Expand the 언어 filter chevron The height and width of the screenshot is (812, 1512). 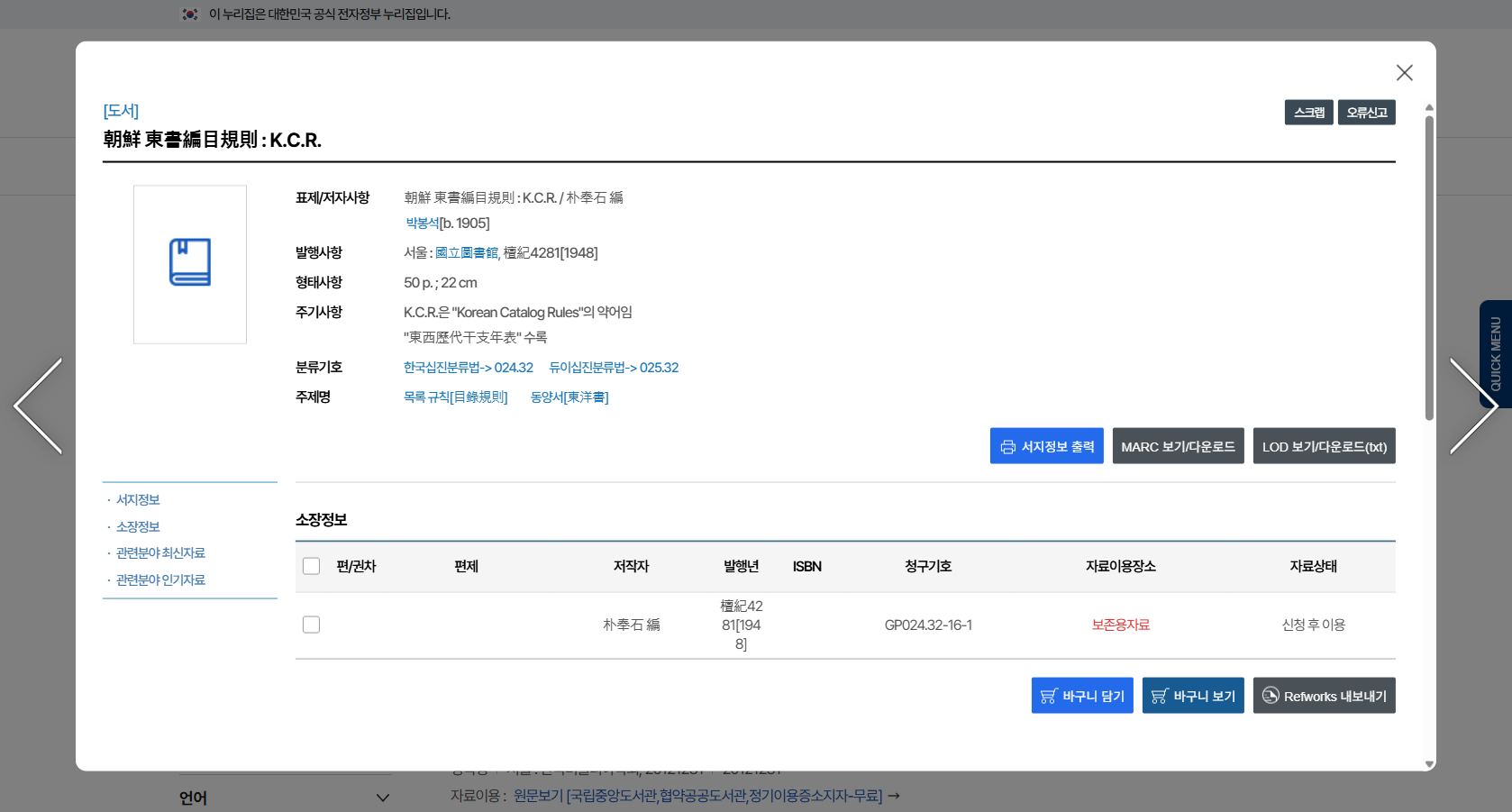click(x=383, y=798)
